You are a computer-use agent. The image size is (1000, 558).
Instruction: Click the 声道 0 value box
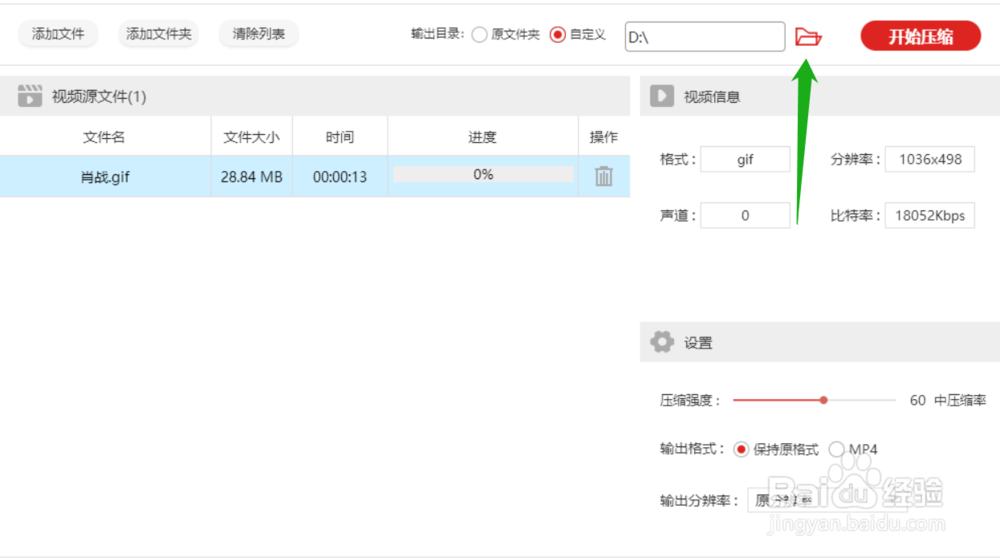(745, 216)
